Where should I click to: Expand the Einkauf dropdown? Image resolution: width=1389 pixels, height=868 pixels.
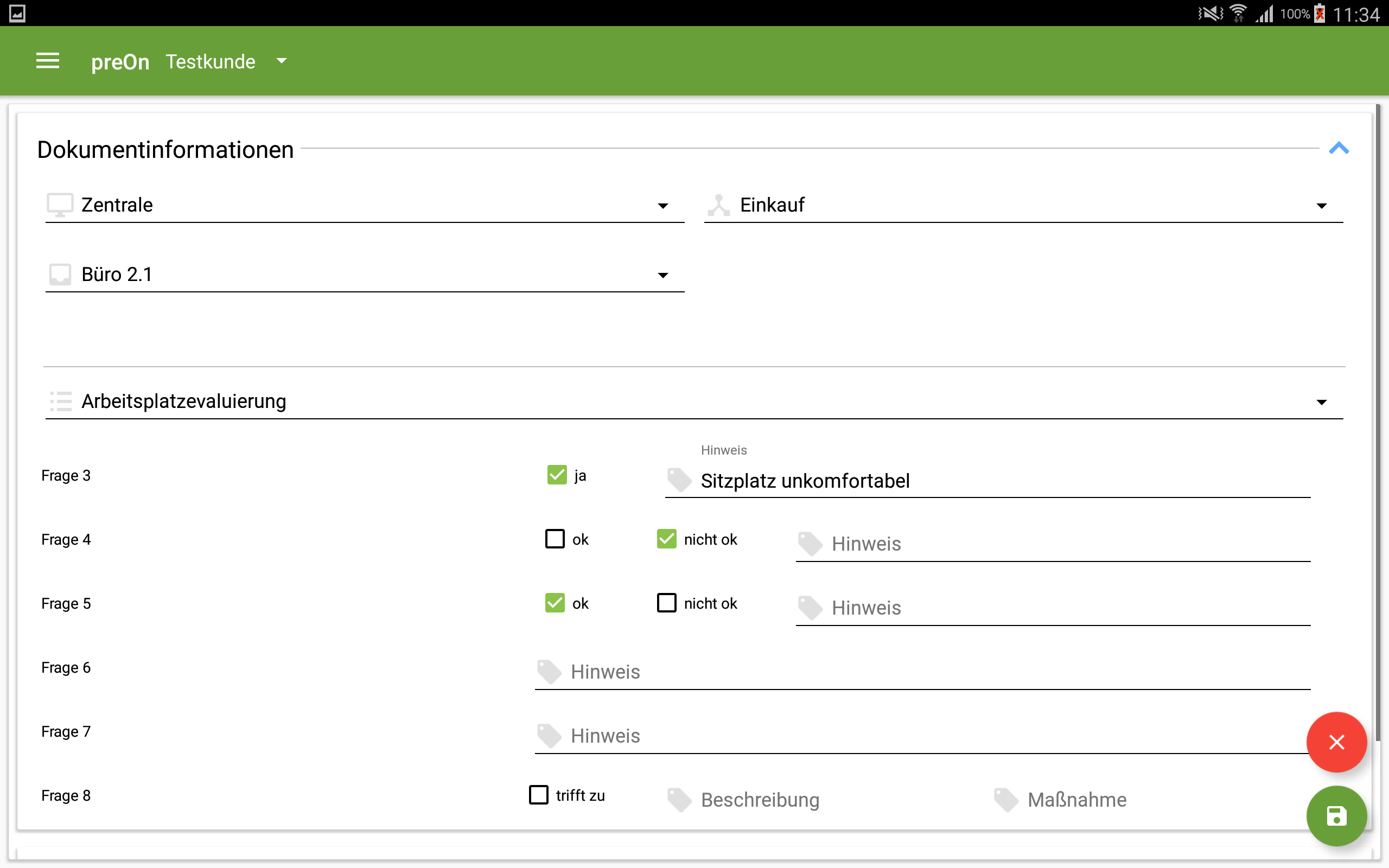pos(1321,206)
